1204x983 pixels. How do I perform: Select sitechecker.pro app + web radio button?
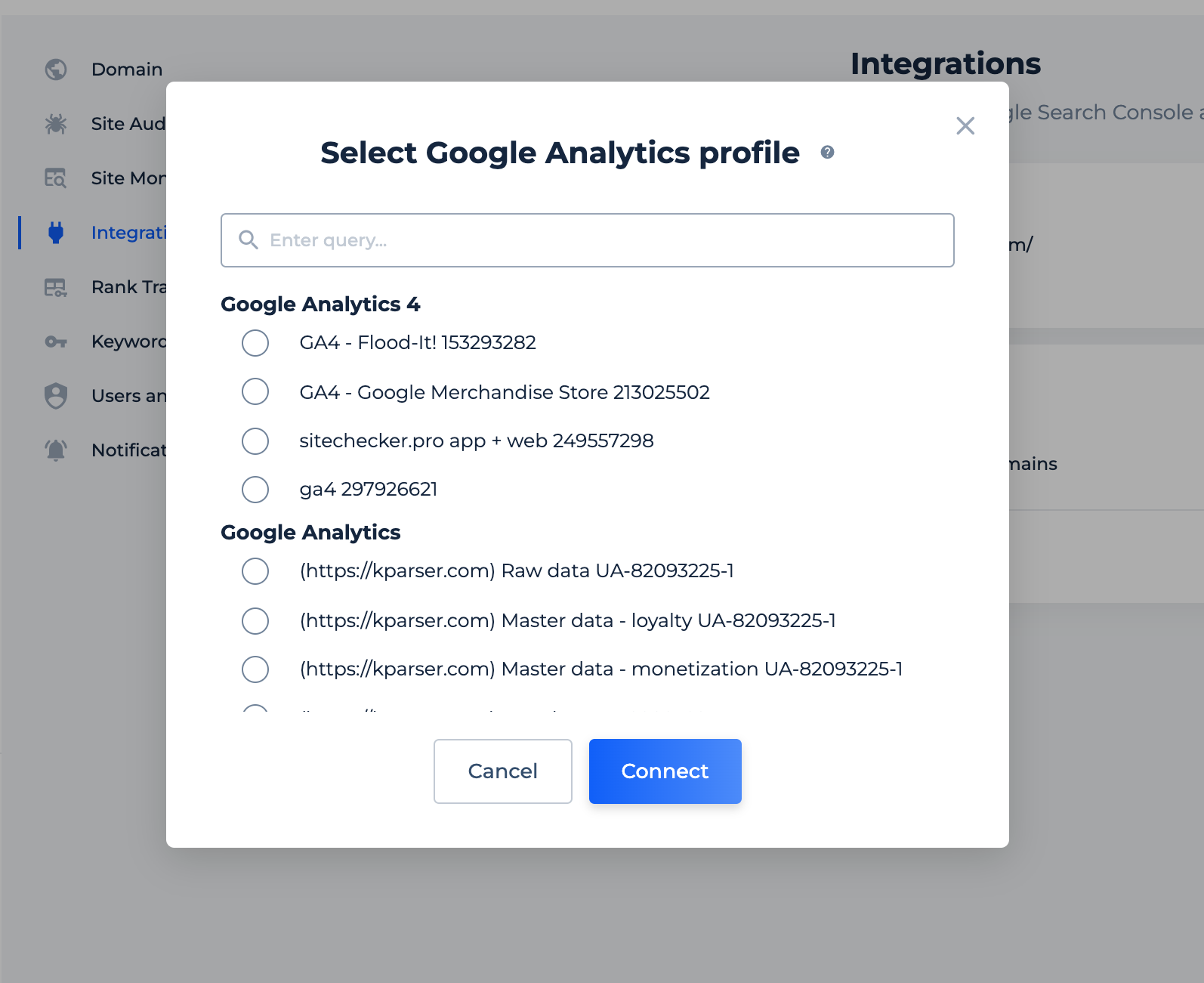(x=255, y=441)
